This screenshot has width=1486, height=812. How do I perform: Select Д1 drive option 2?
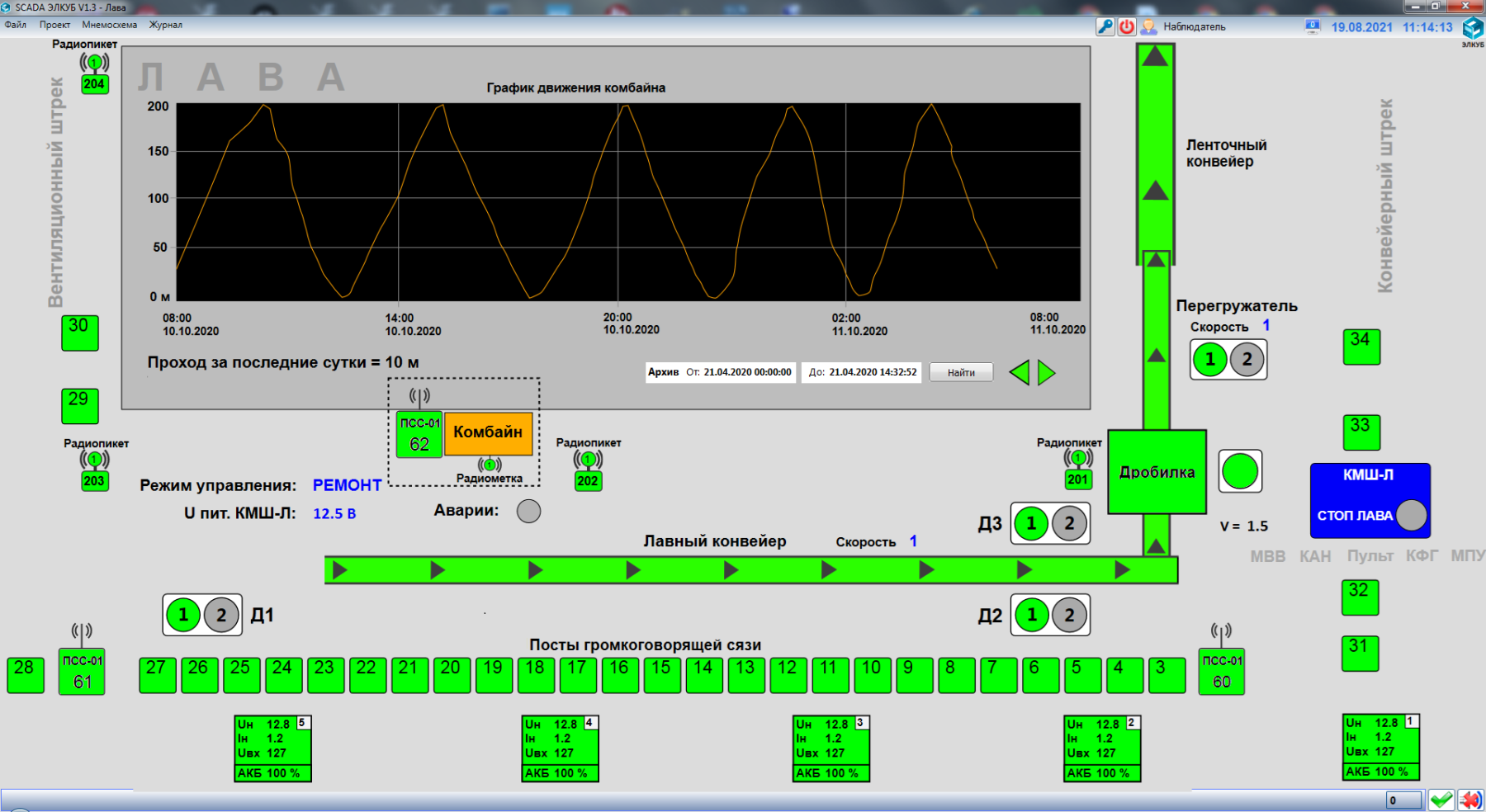point(221,615)
